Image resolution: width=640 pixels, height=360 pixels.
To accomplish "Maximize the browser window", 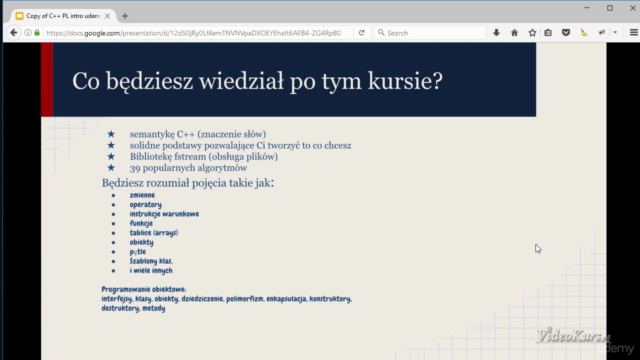I will 610,8.
